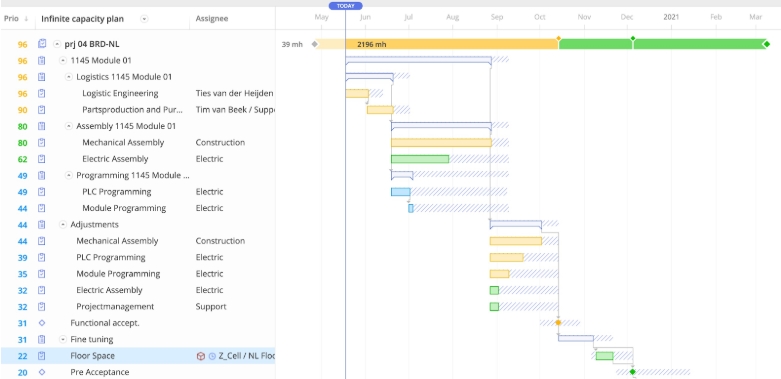
Task: Click TODAY marker button
Action: point(346,6)
